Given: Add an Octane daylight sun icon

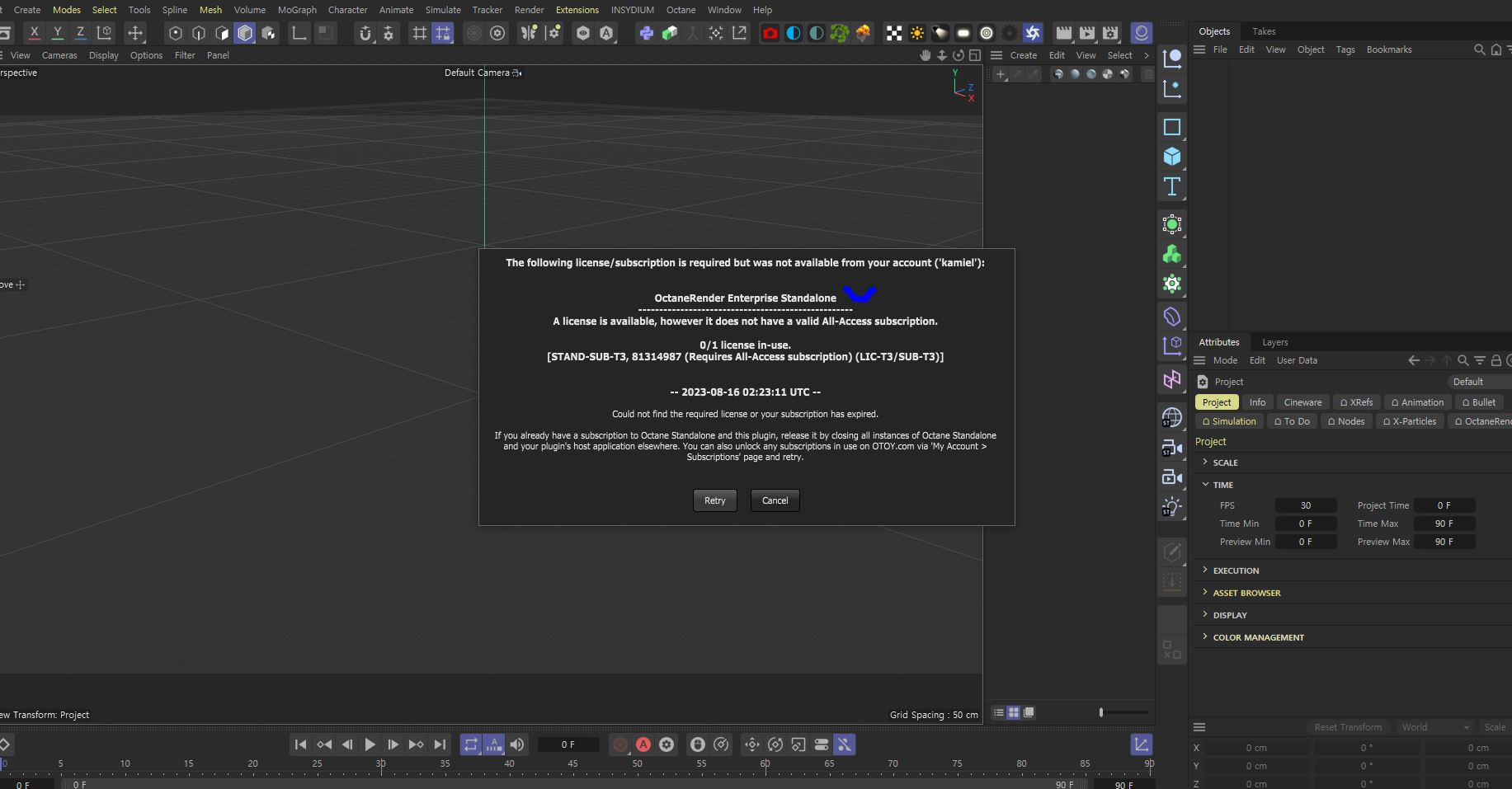Looking at the screenshot, I should (916, 33).
